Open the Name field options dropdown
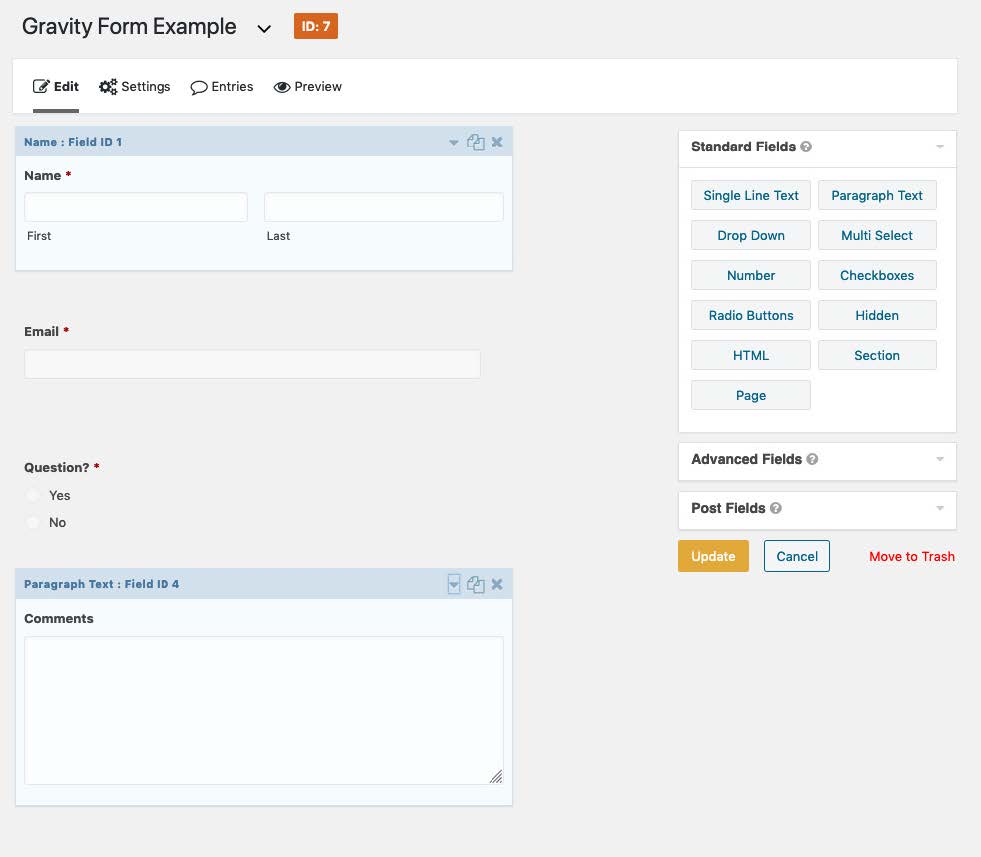981x857 pixels. point(455,142)
